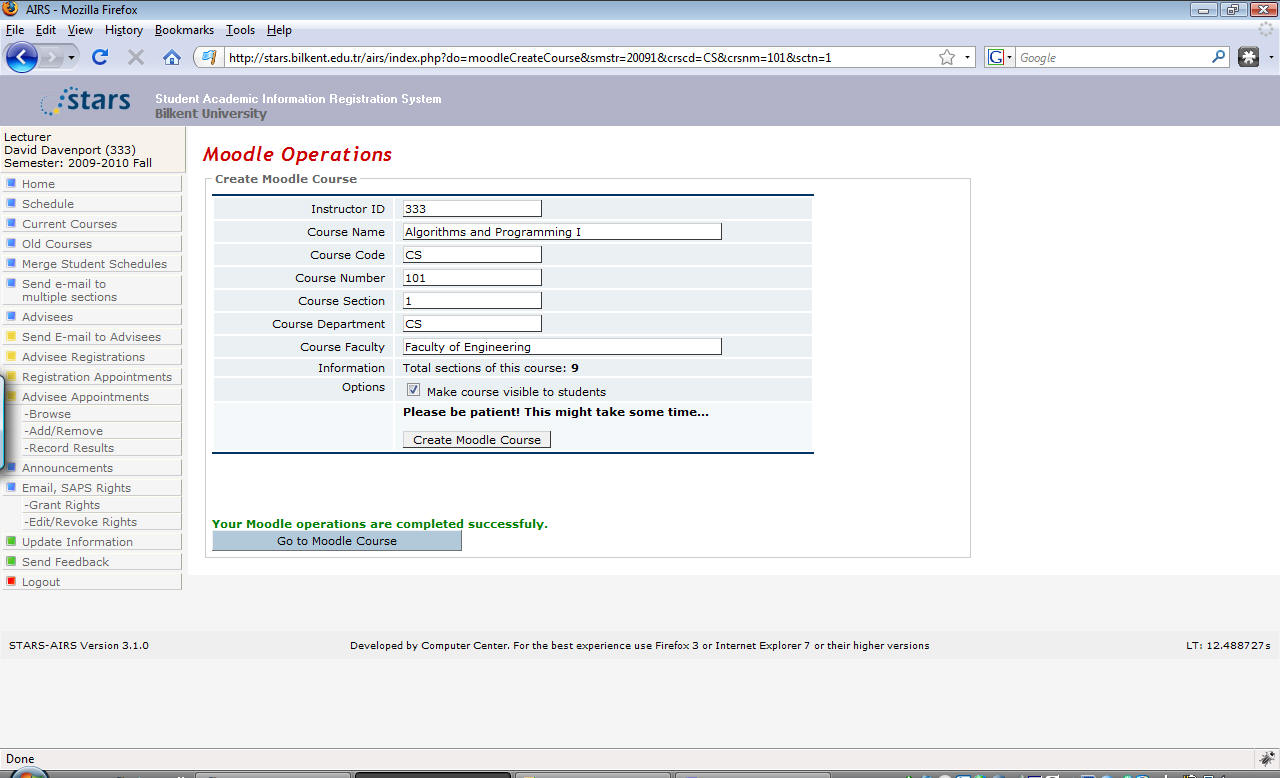The width and height of the screenshot is (1280, 778).
Task: Click the Course Name field
Action: pyautogui.click(x=562, y=232)
